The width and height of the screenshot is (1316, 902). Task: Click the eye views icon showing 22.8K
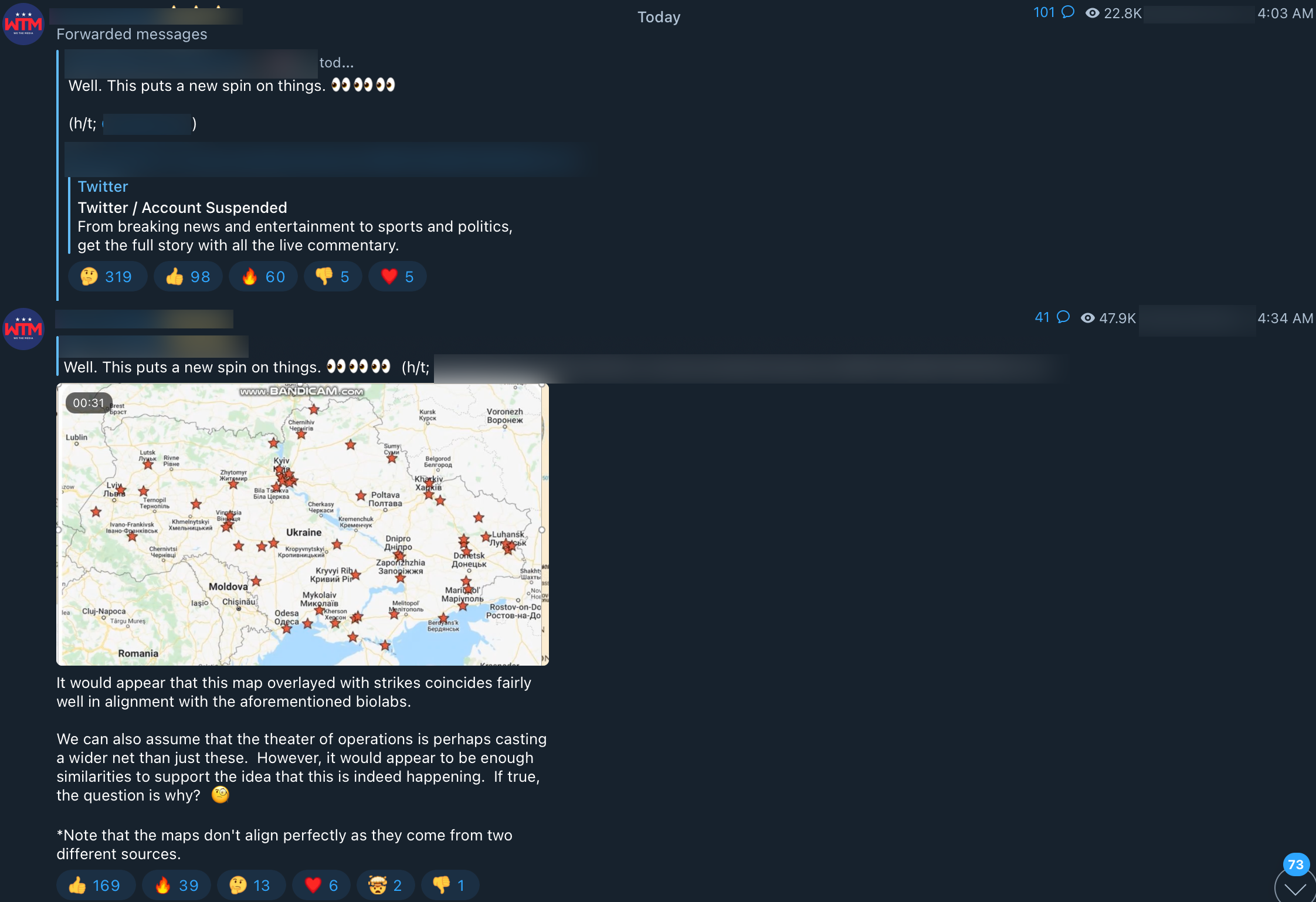pos(1092,13)
